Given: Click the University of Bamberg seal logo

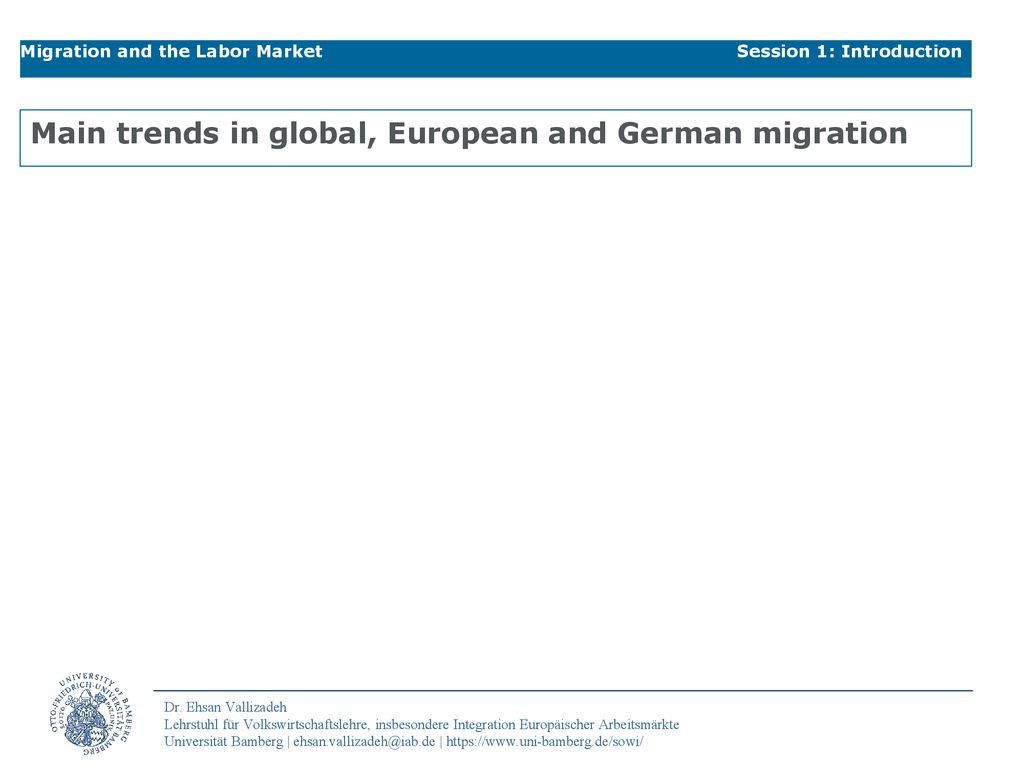Looking at the screenshot, I should [91, 714].
